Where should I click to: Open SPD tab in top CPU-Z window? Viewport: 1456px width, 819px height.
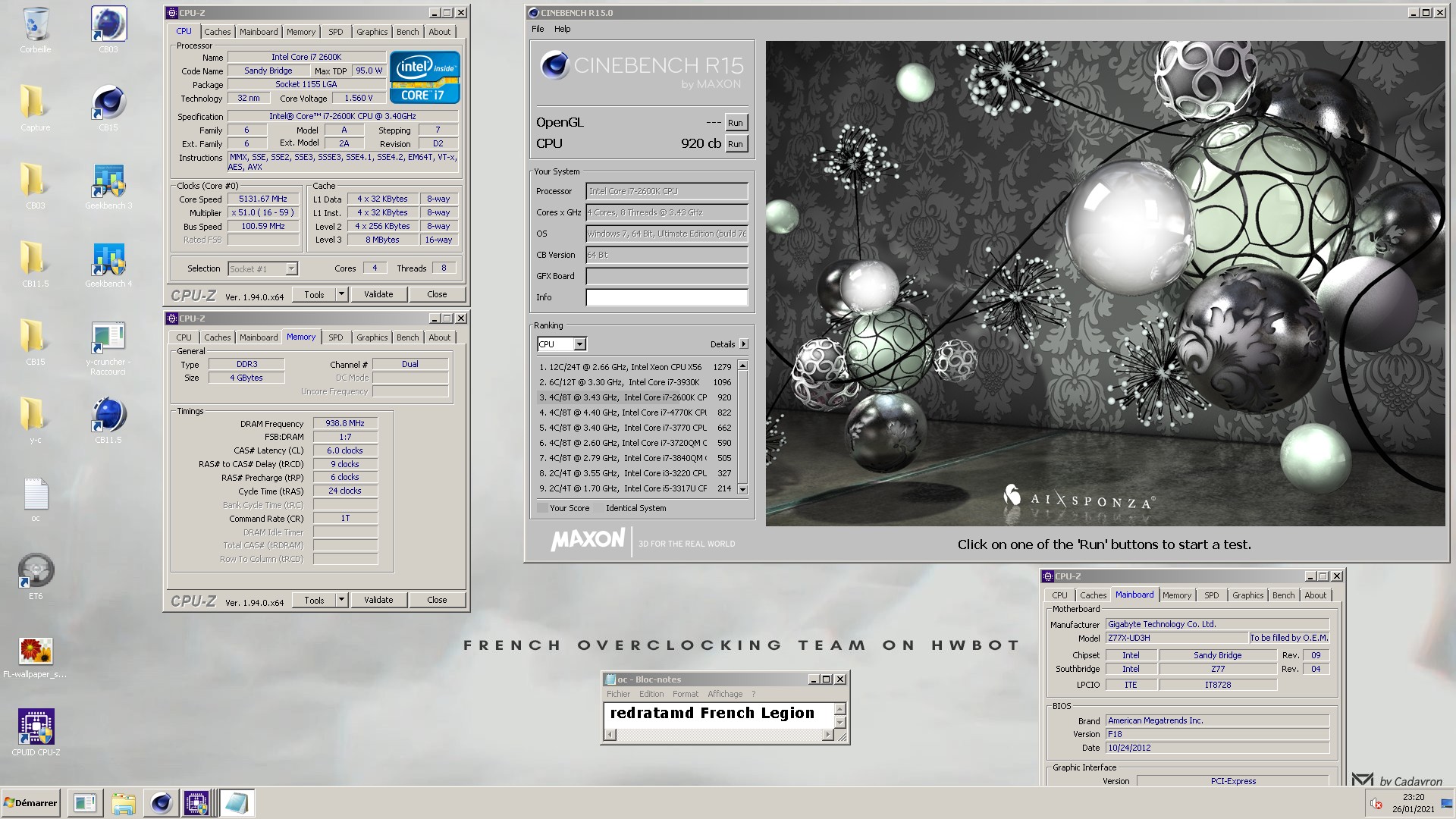click(x=336, y=32)
